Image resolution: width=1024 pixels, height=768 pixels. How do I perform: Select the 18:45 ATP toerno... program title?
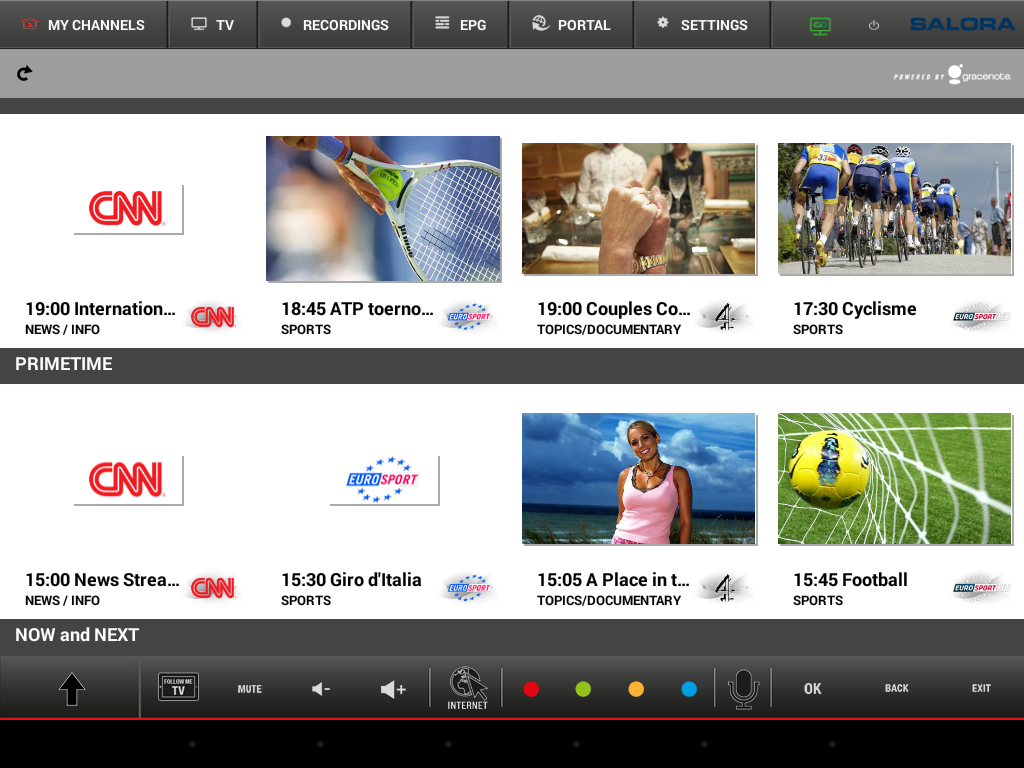click(x=357, y=309)
